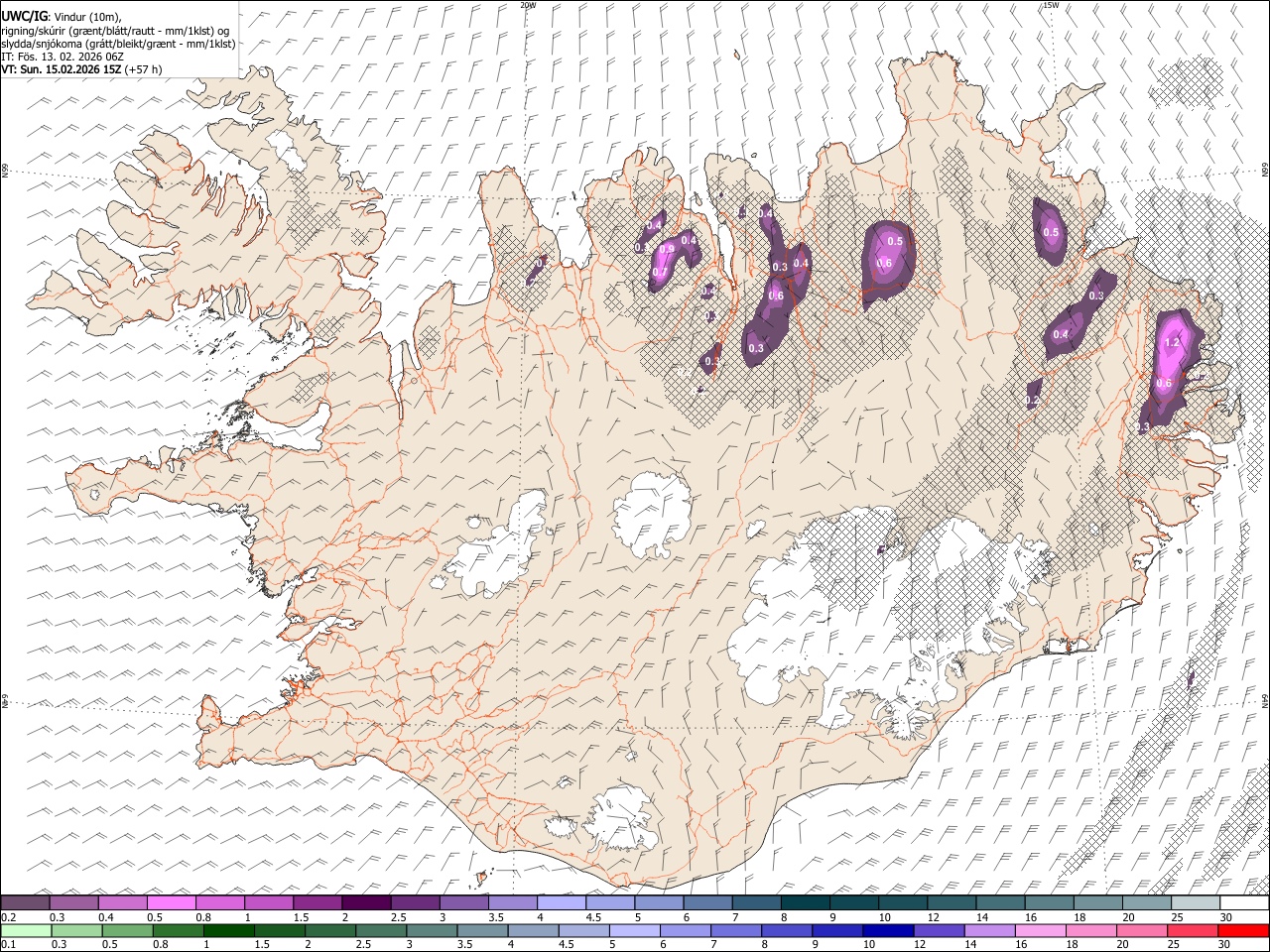Select the 2 swatch in the green rain scale
Viewport: 1270px width, 952px height.
point(330,931)
